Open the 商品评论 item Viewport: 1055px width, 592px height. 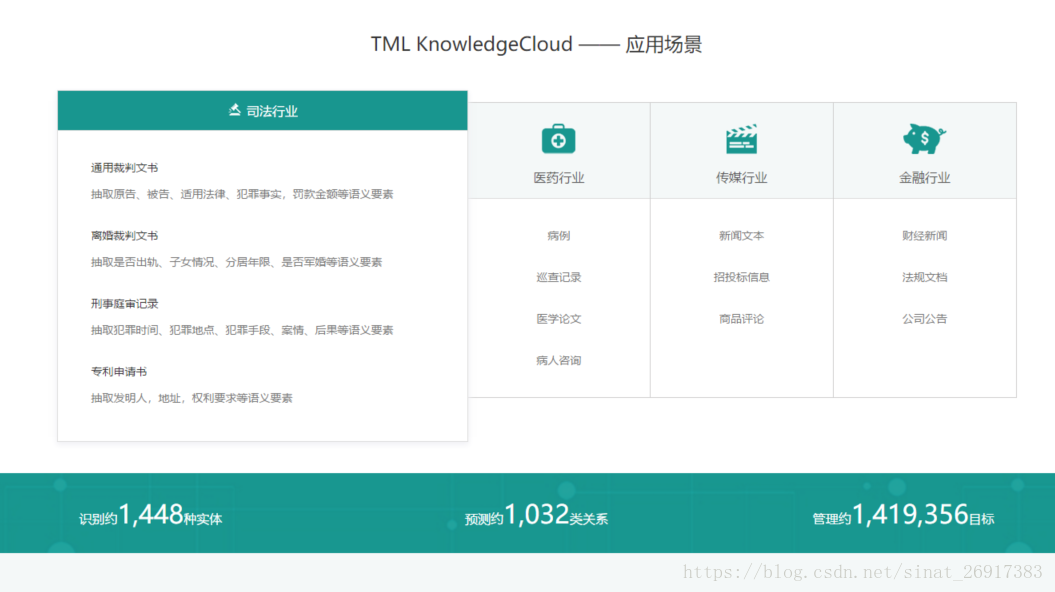point(741,319)
